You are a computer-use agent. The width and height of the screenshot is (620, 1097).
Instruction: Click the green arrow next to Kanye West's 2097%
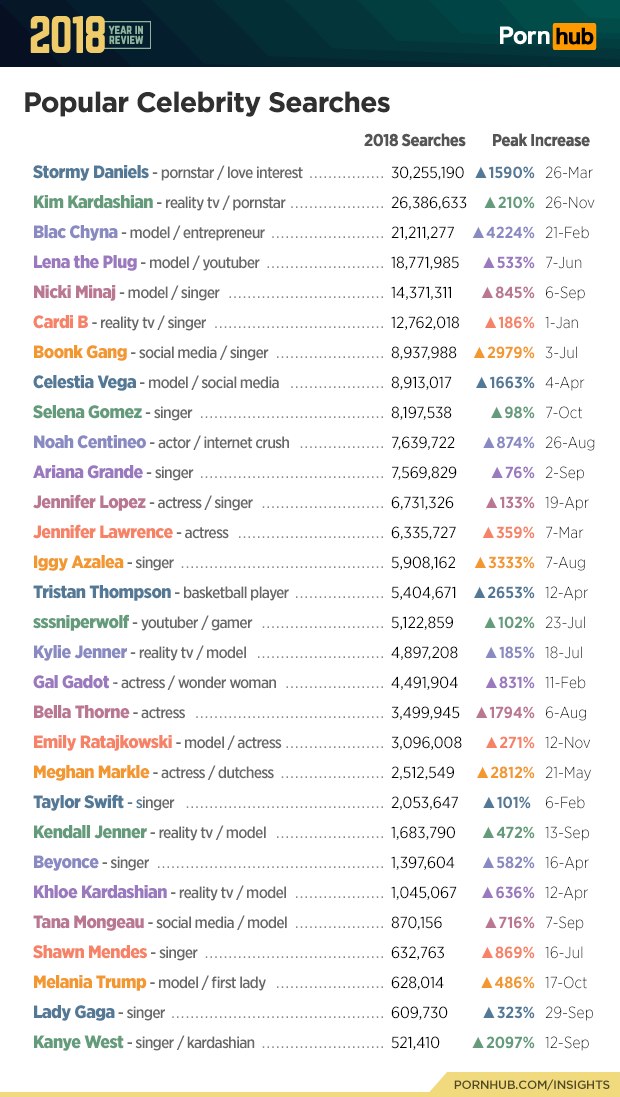[478, 1043]
